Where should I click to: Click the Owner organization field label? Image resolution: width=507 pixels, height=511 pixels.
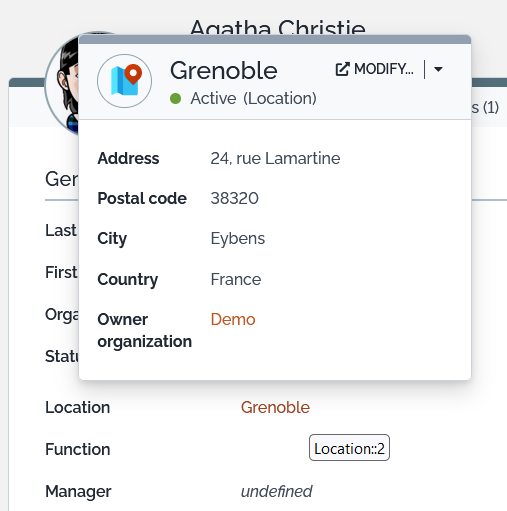click(x=144, y=330)
